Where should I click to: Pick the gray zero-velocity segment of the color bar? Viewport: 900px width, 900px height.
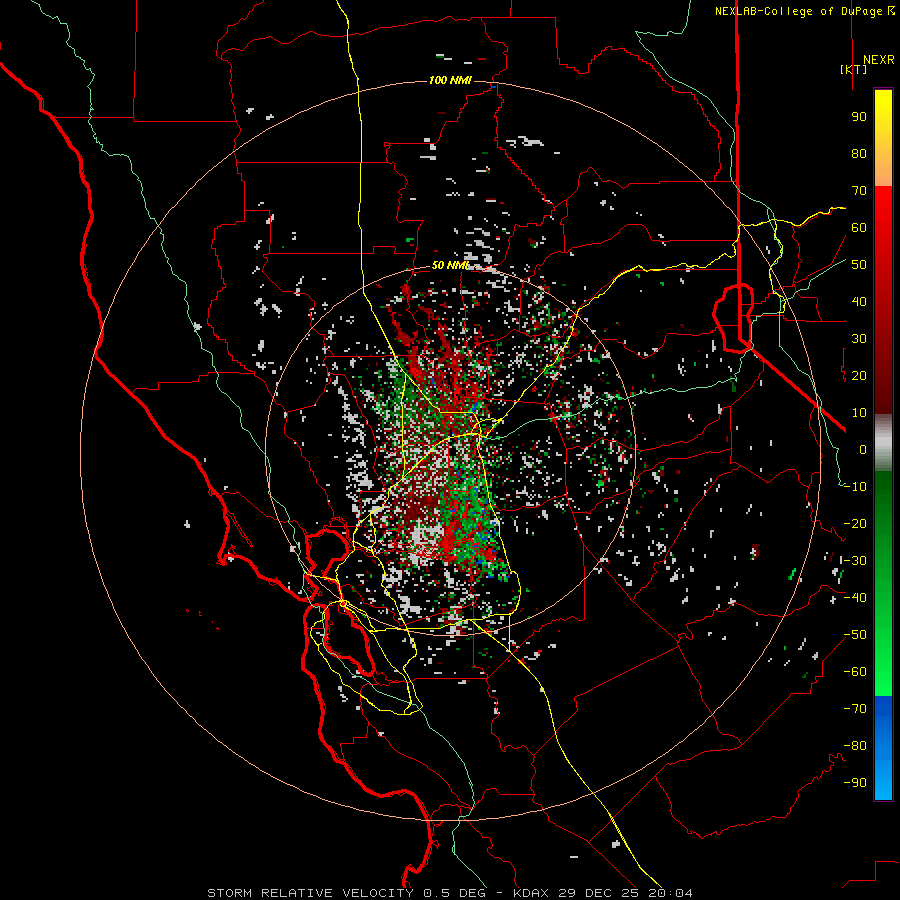883,443
